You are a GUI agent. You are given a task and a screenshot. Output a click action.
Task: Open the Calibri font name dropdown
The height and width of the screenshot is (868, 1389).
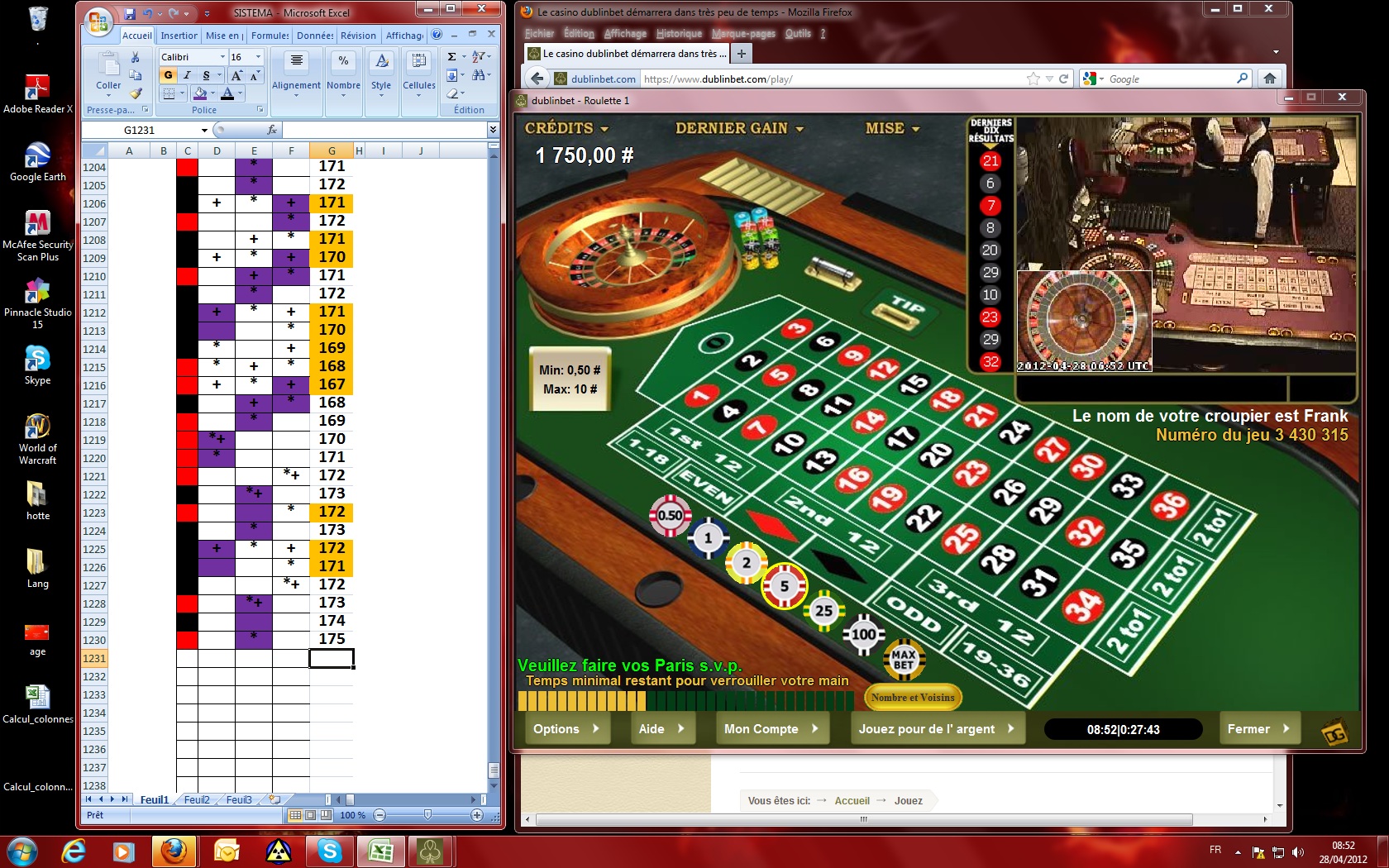click(x=222, y=57)
